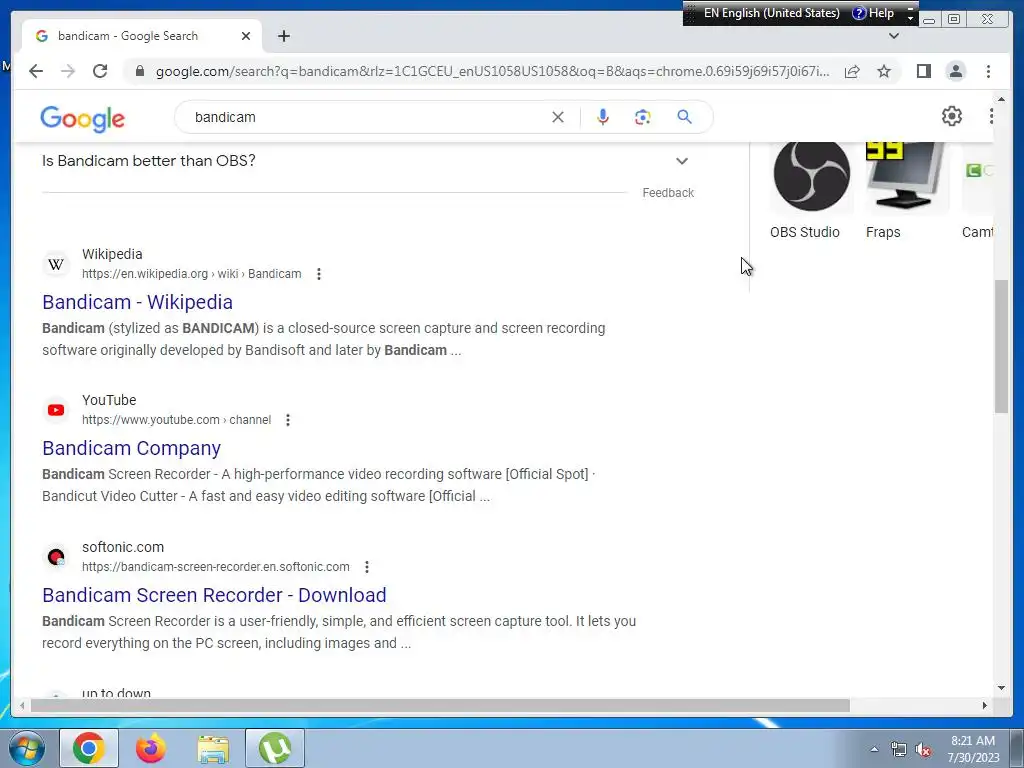Show hidden tray icons arrow
The width and height of the screenshot is (1024, 768).
874,749
